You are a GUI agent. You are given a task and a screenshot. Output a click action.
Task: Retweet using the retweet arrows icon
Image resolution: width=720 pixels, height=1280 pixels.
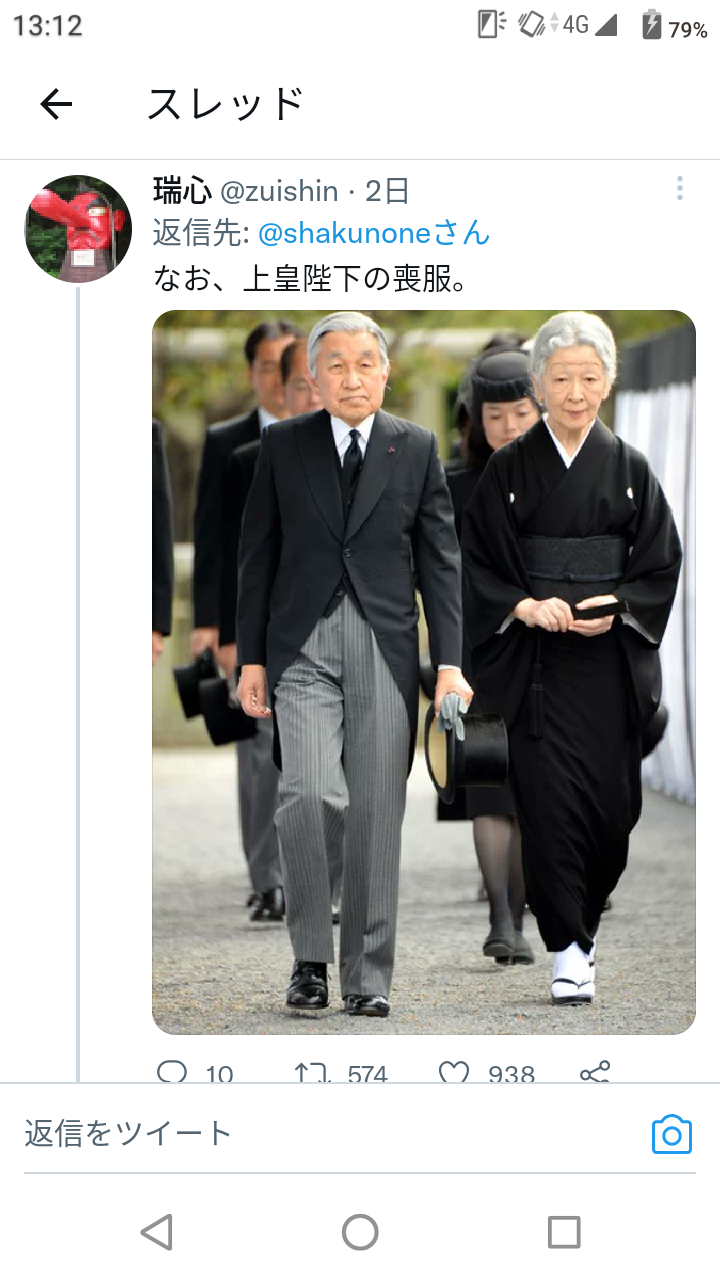pos(313,1073)
